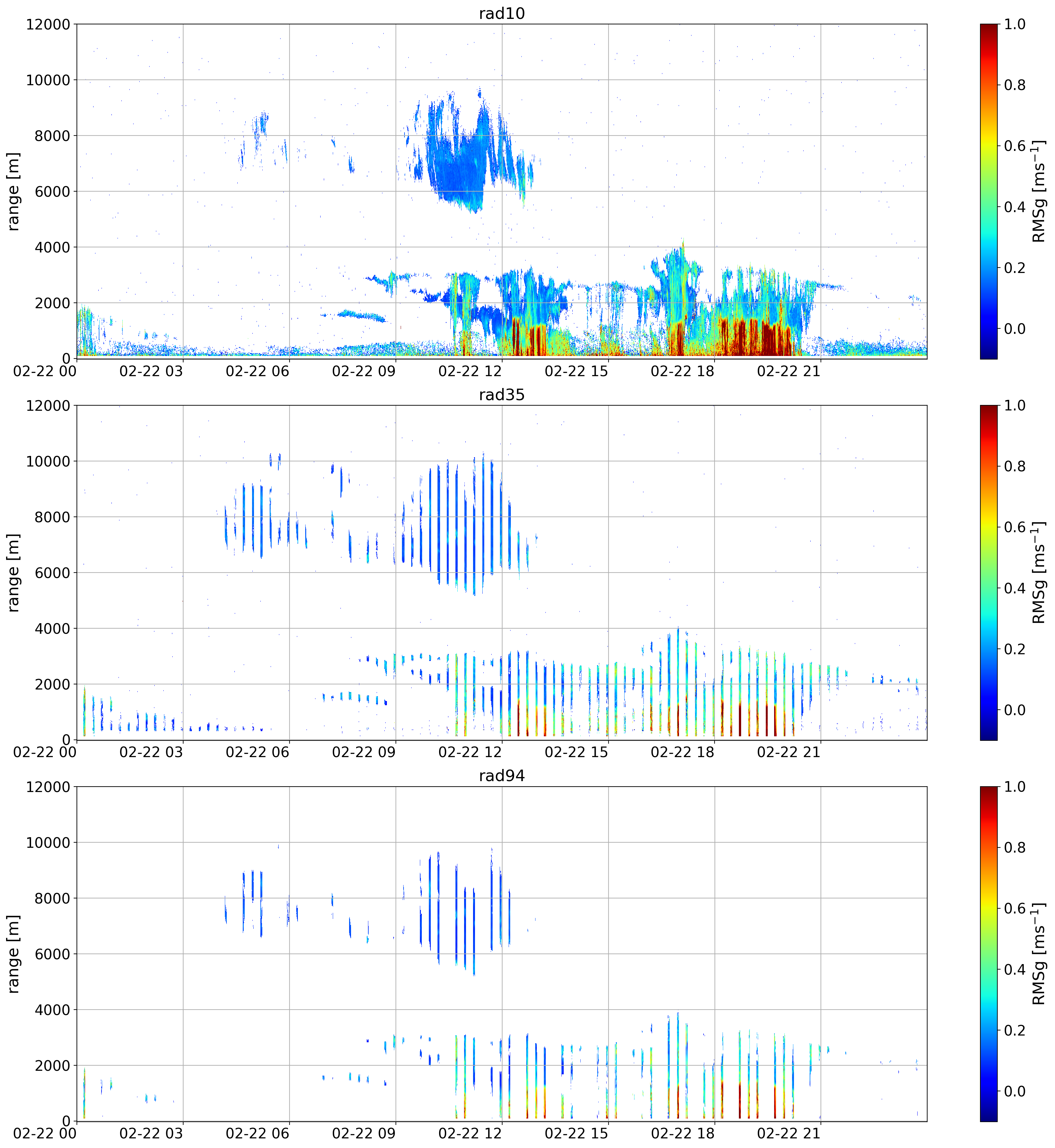This screenshot has height=1148, width=1055.
Task: Click inside the rad10 data plot
Action: click(x=502, y=191)
